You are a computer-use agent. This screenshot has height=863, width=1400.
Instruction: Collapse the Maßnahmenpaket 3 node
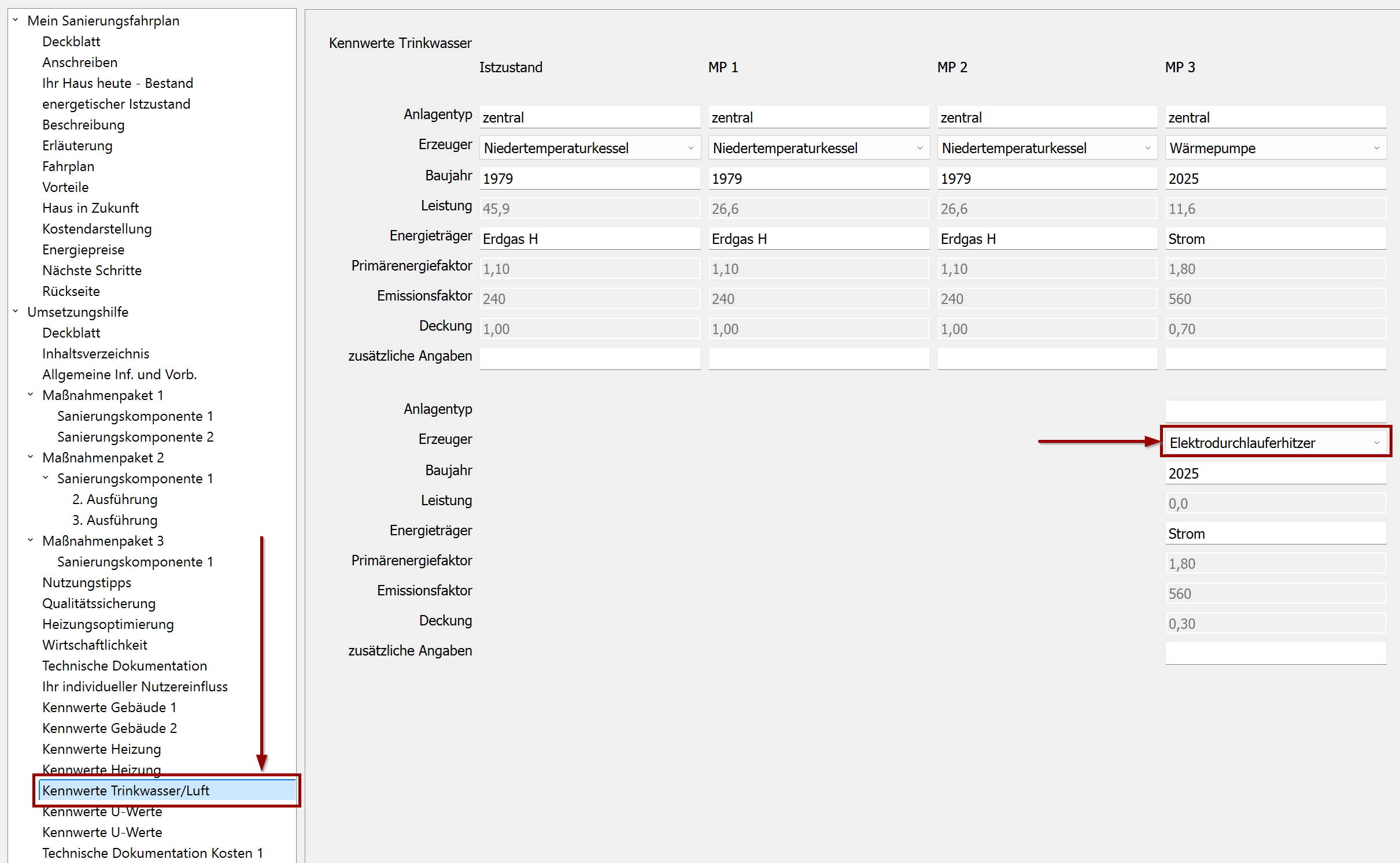click(31, 540)
